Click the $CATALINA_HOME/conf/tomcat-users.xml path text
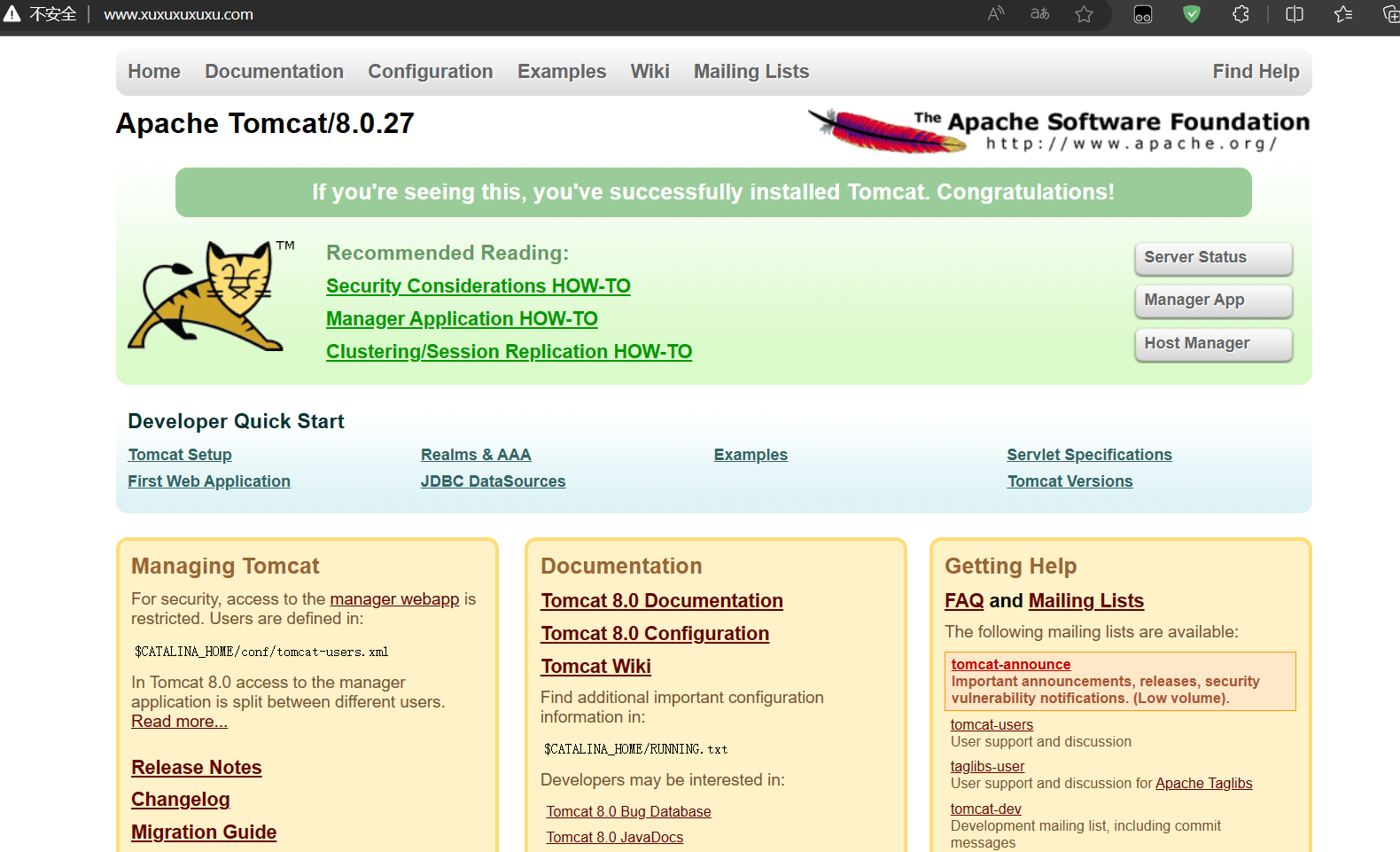Screen dimensions: 1400x852 (x=261, y=652)
